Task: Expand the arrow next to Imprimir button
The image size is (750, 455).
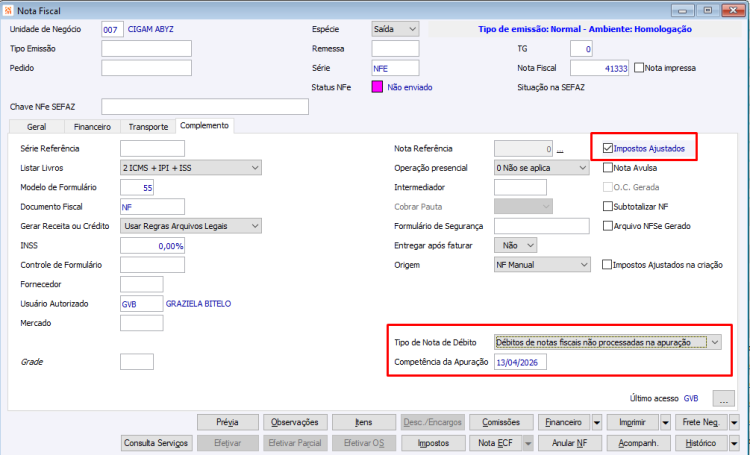Action: click(x=665, y=422)
